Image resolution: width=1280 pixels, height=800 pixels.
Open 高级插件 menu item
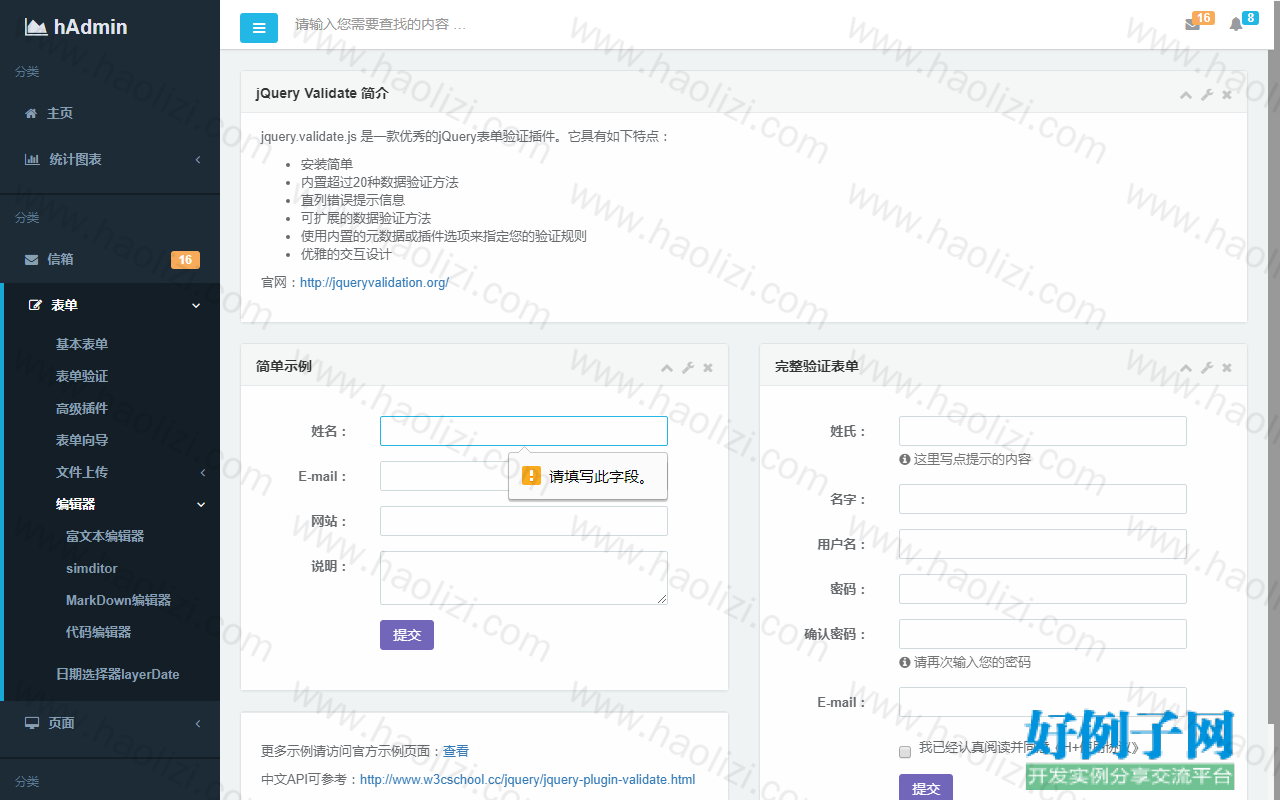(82, 408)
